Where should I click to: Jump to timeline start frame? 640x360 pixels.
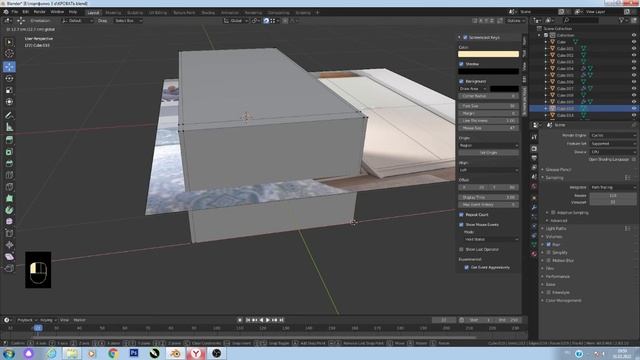pos(248,320)
